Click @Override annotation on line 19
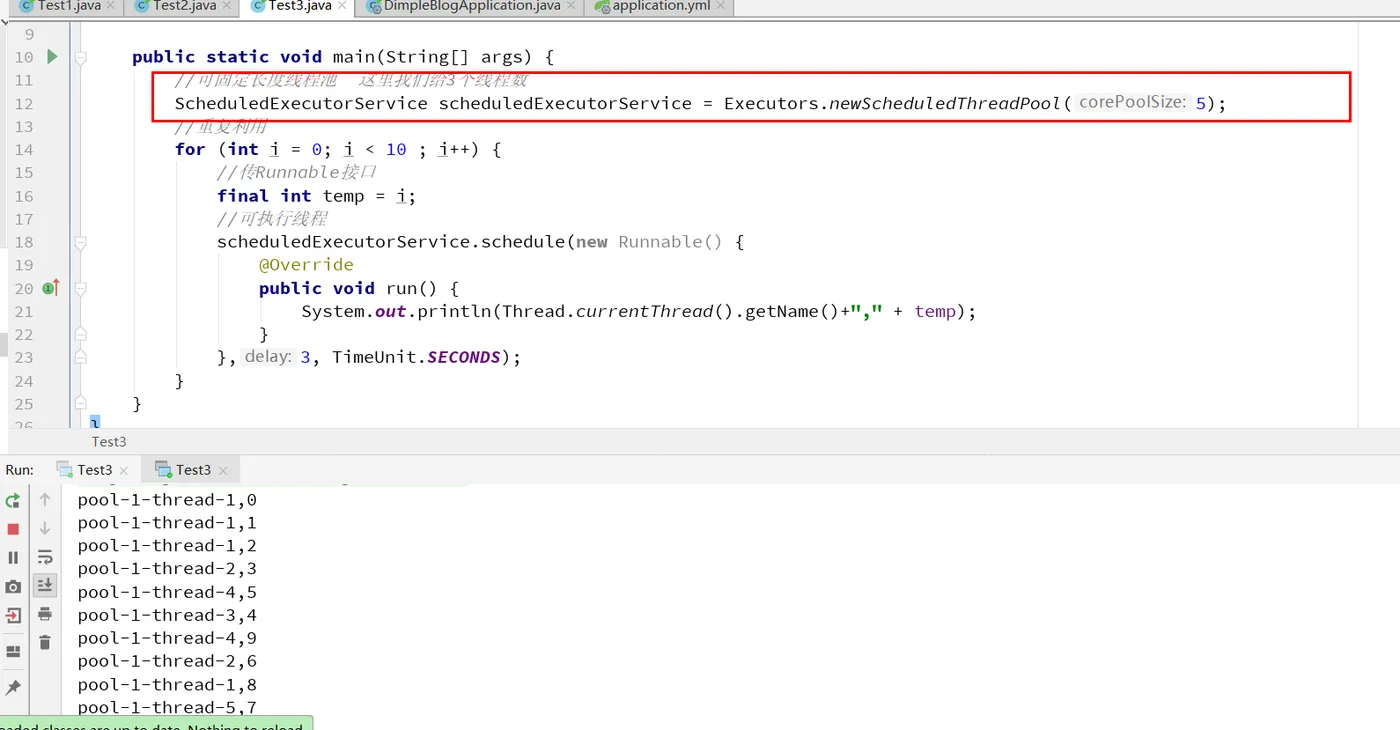The height and width of the screenshot is (730, 1400). click(306, 265)
